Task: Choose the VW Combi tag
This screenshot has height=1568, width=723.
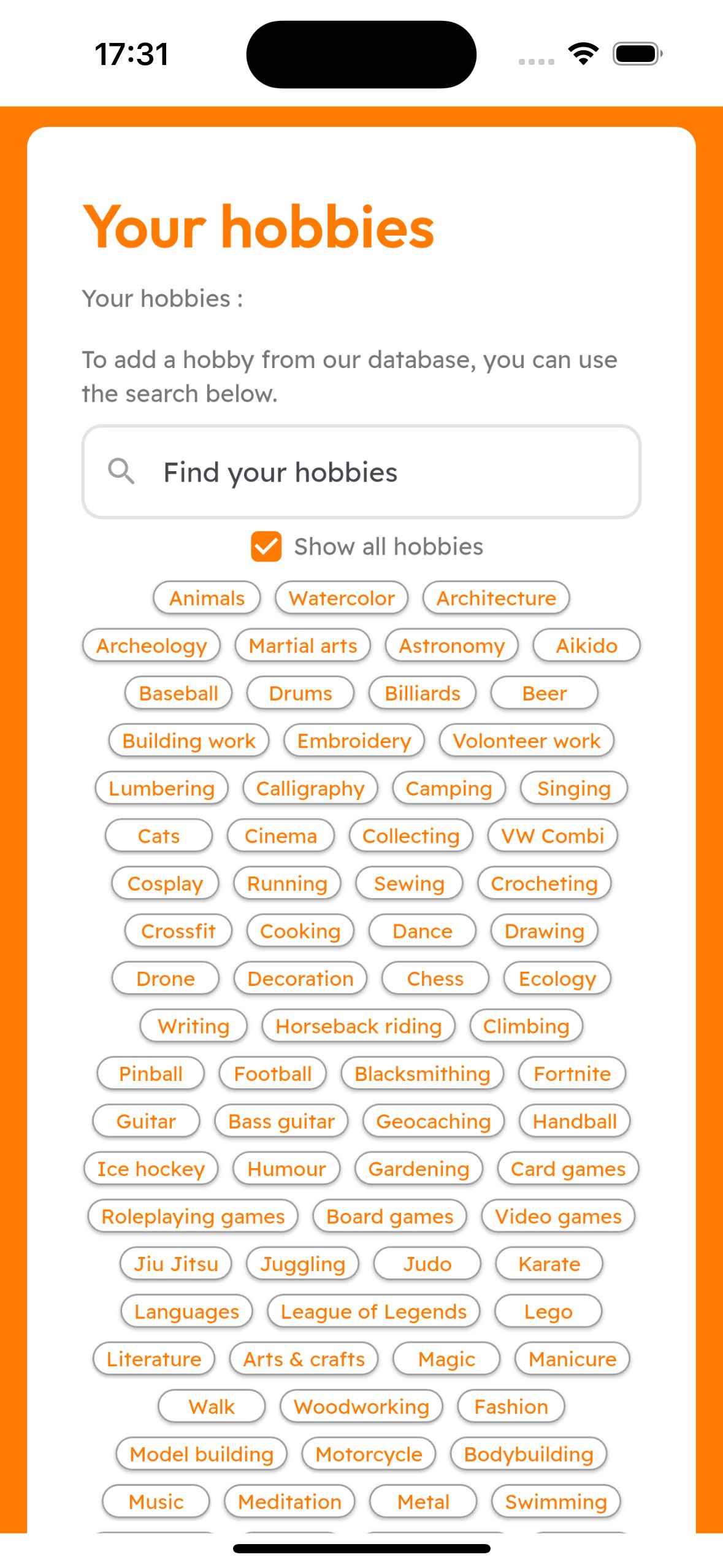Action: [x=552, y=836]
